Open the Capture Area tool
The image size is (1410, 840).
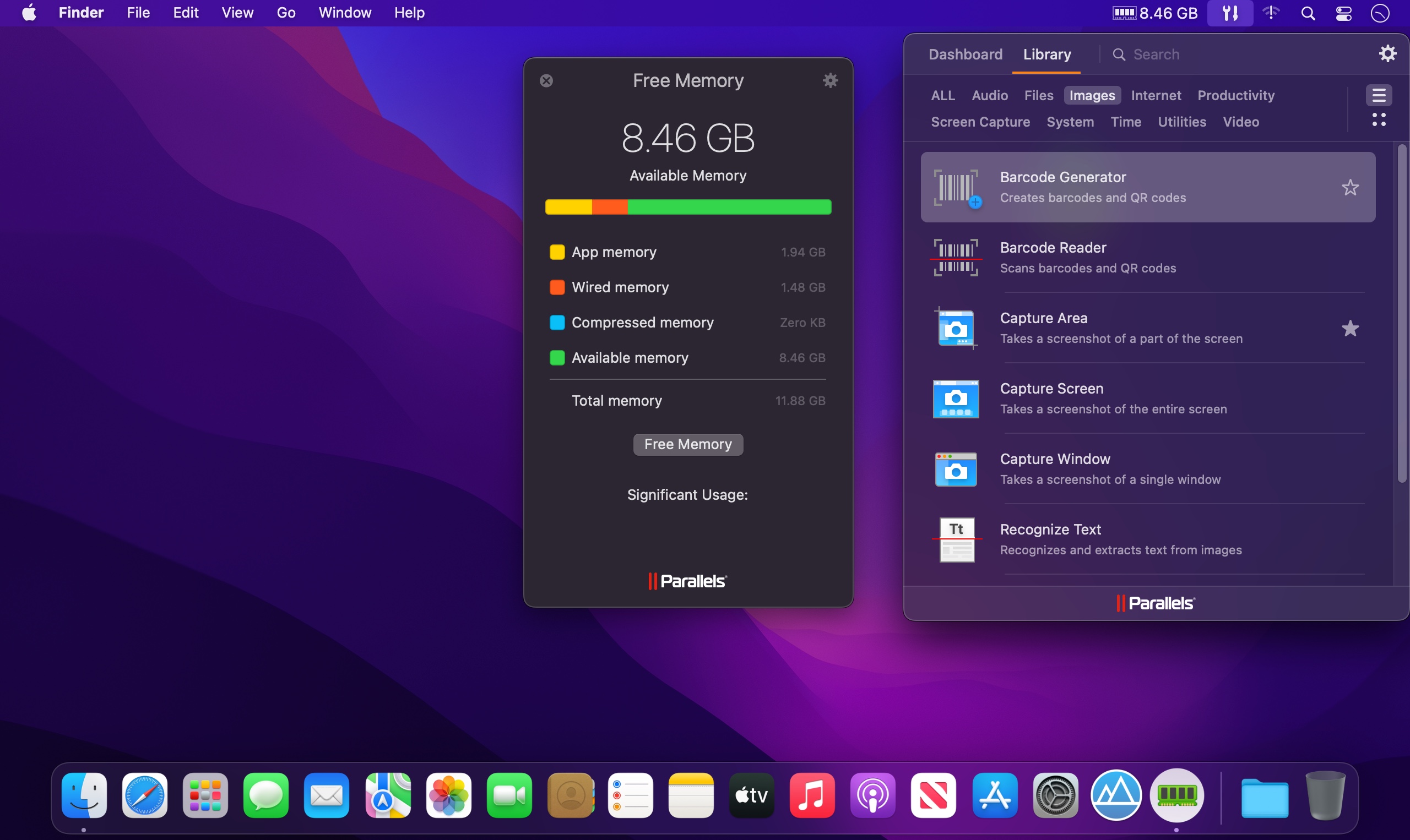[1148, 327]
